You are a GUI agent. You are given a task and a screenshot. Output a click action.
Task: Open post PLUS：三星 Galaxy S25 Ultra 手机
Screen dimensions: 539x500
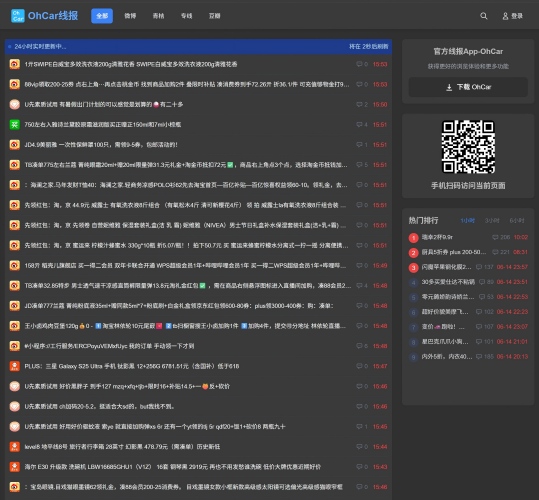pos(132,366)
